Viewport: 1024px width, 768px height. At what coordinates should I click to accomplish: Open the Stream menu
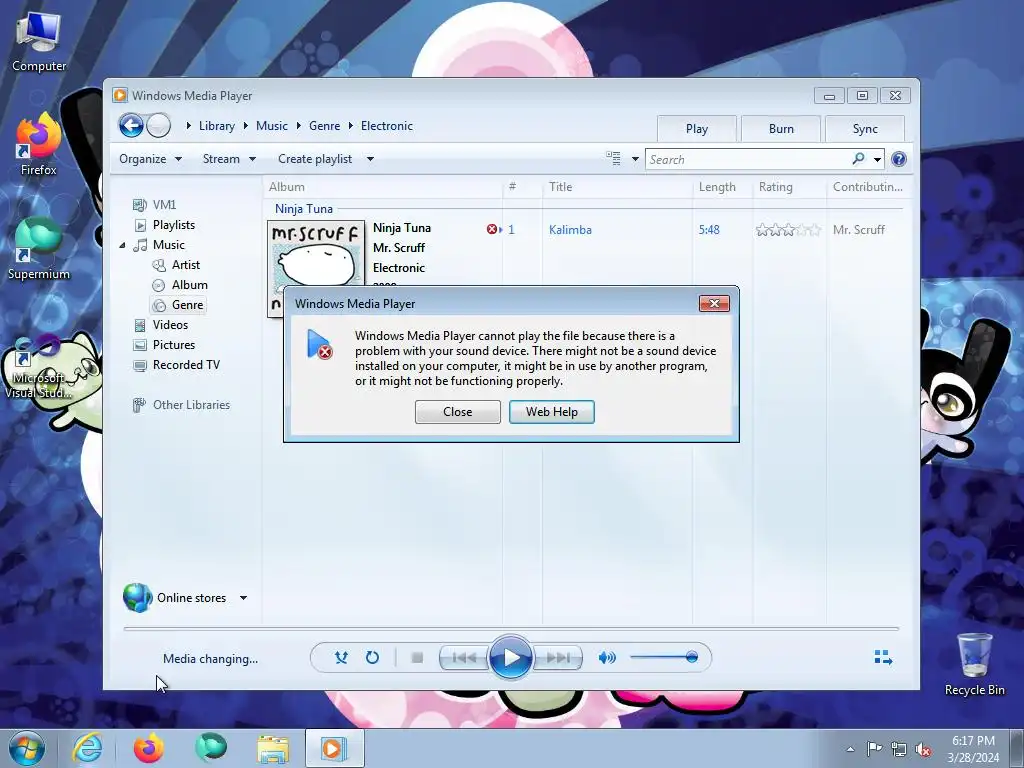(229, 159)
